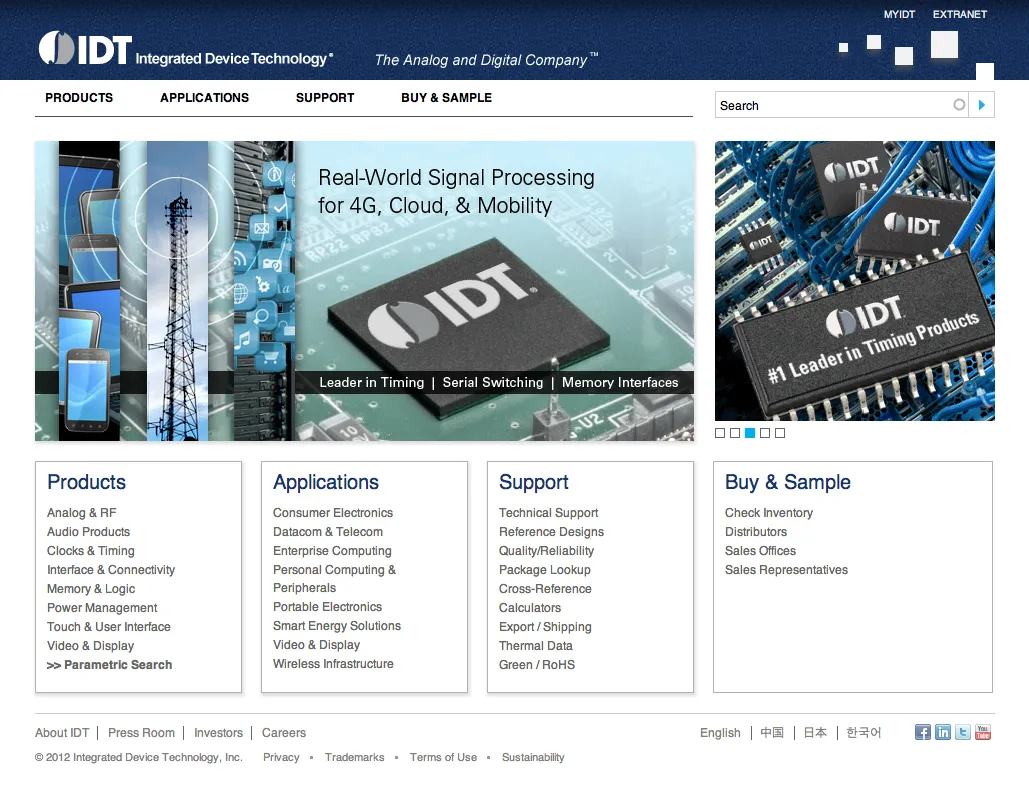Click the MYIDT link at top
Image resolution: width=1029 pixels, height=789 pixels.
click(x=899, y=14)
